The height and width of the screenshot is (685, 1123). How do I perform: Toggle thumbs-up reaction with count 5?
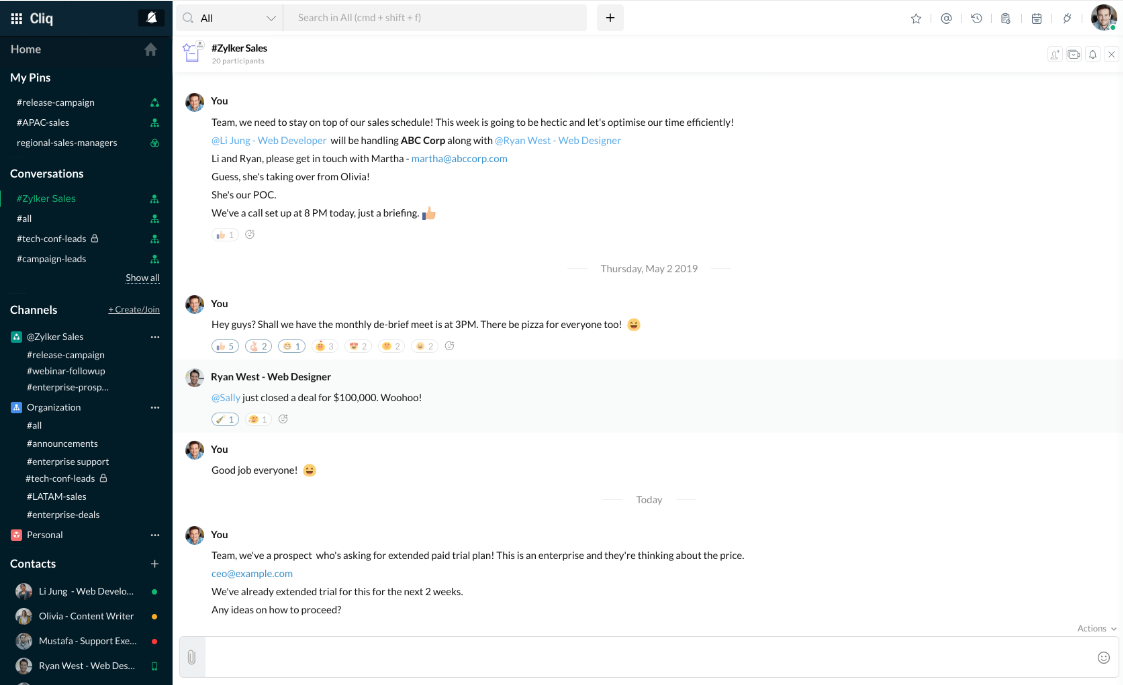(x=225, y=346)
